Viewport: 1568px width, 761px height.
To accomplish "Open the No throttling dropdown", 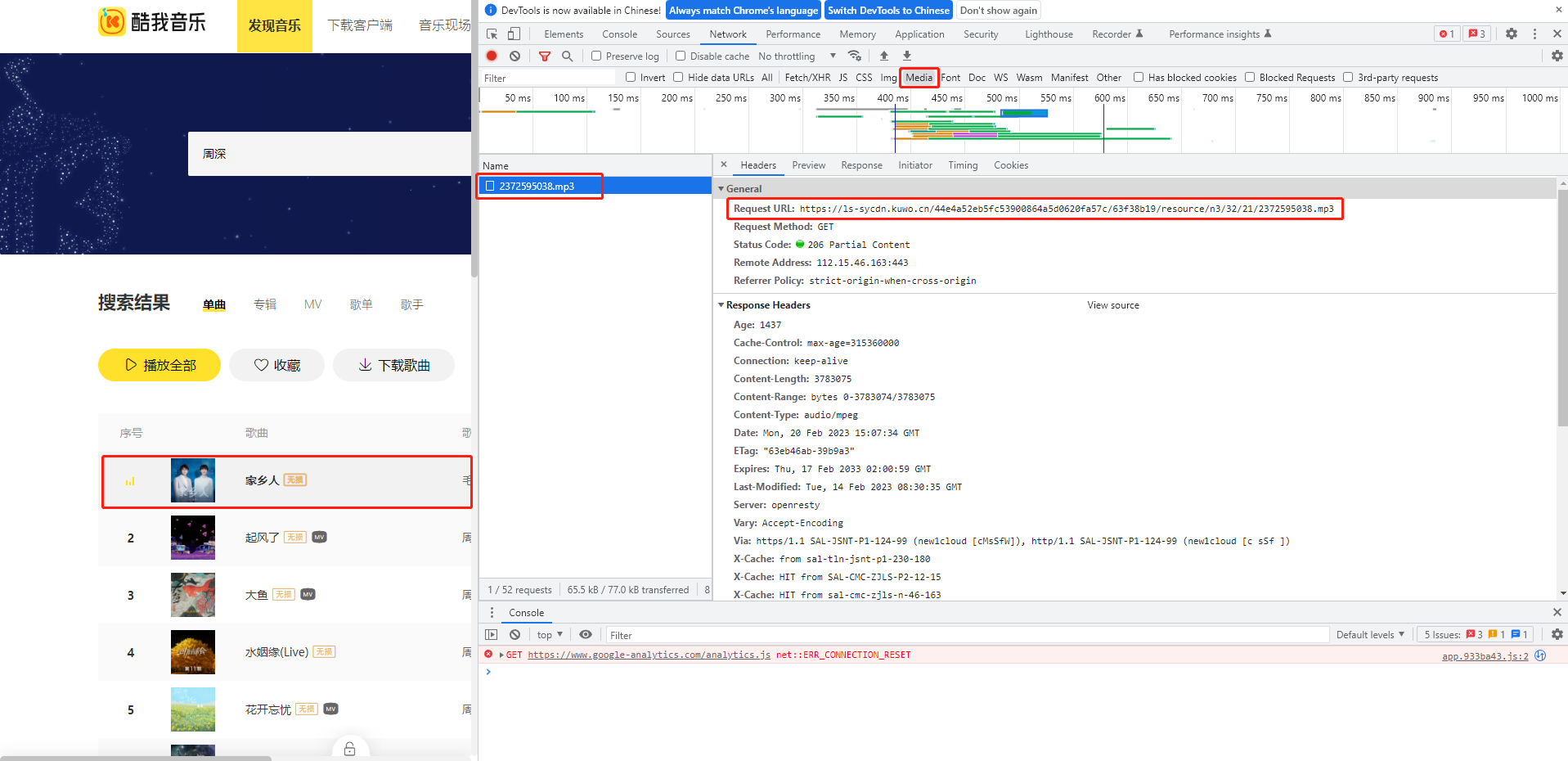I will (x=797, y=56).
